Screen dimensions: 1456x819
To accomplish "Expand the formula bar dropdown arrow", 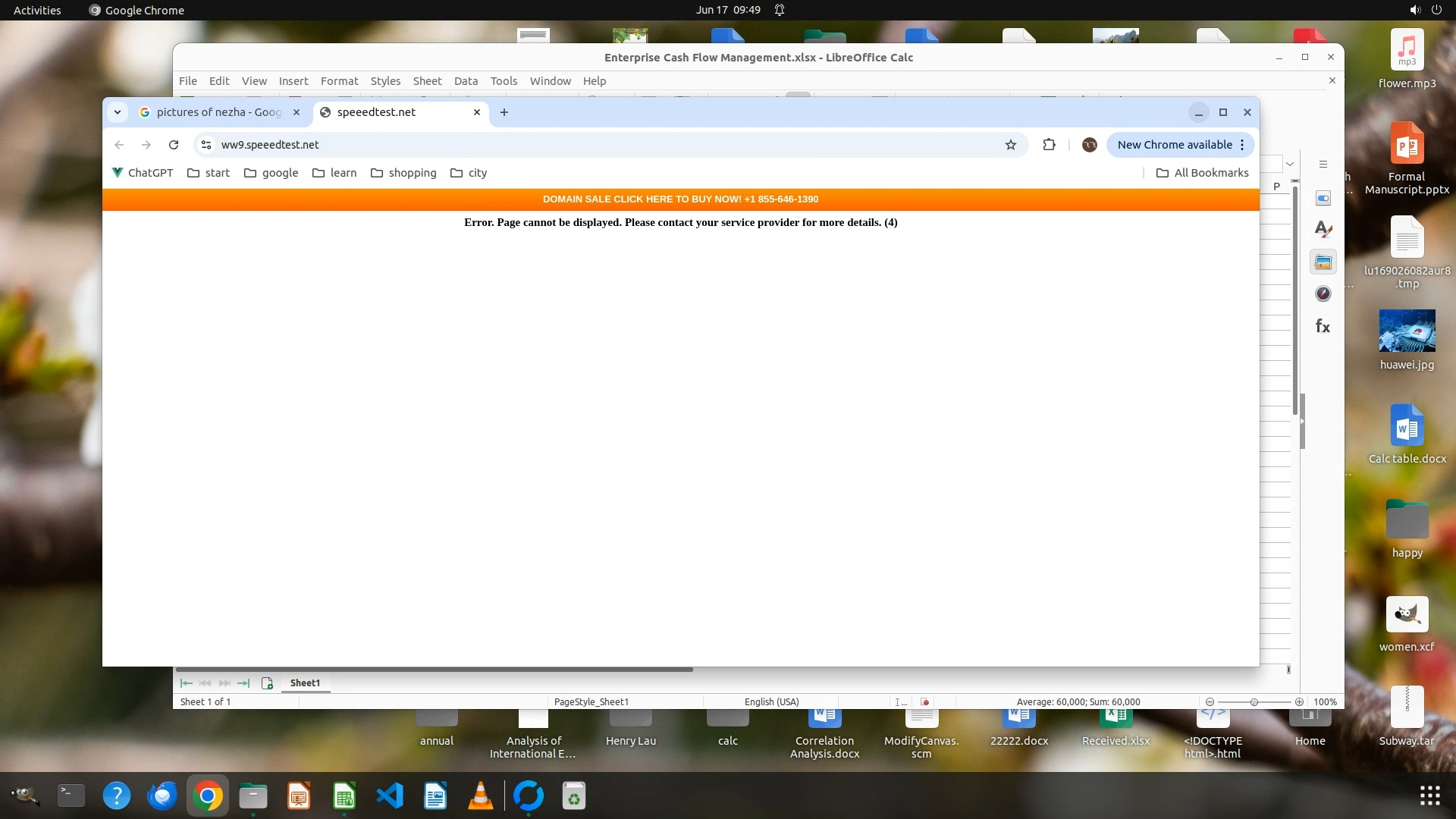I will pos(1289,165).
